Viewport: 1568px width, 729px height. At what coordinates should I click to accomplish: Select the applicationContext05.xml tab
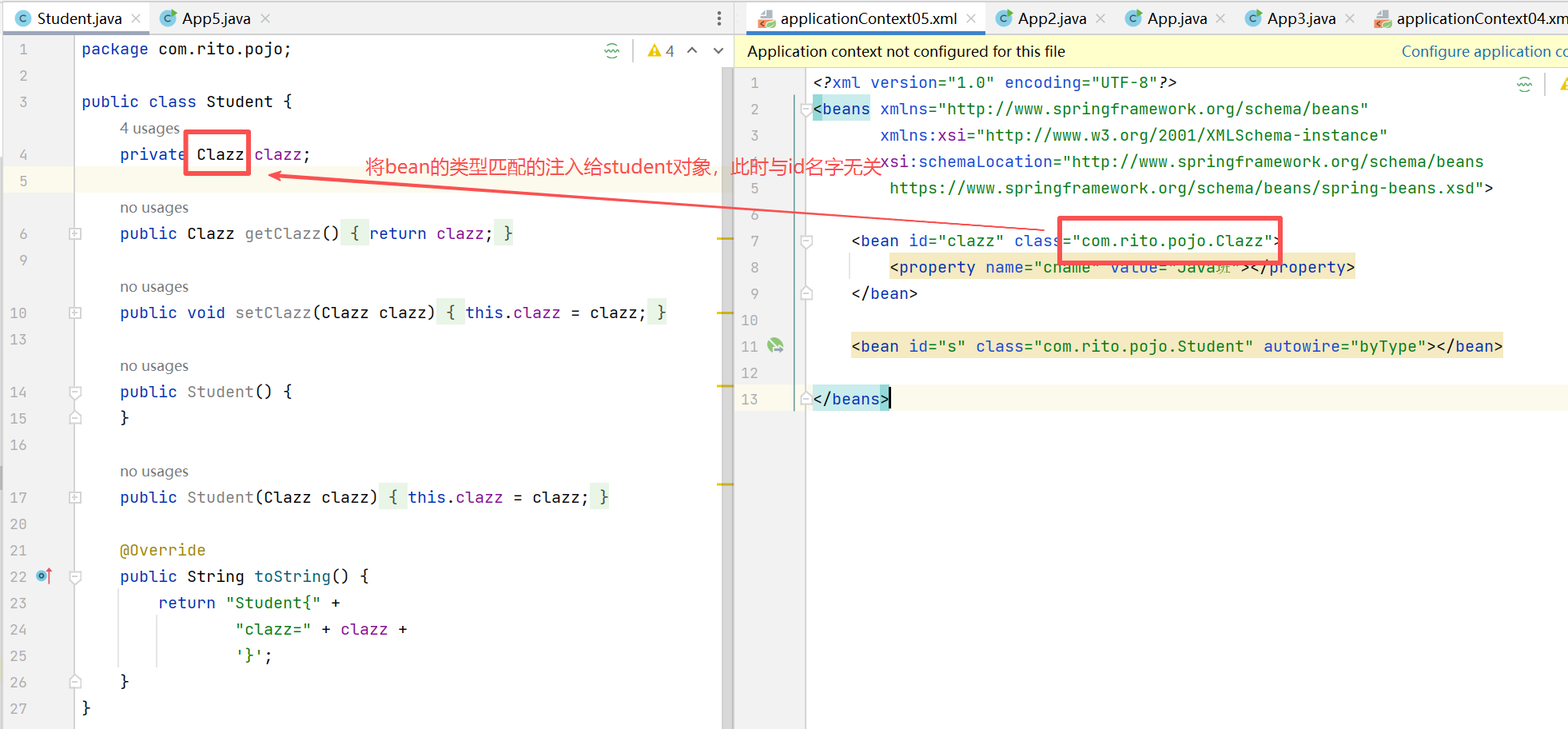[868, 18]
